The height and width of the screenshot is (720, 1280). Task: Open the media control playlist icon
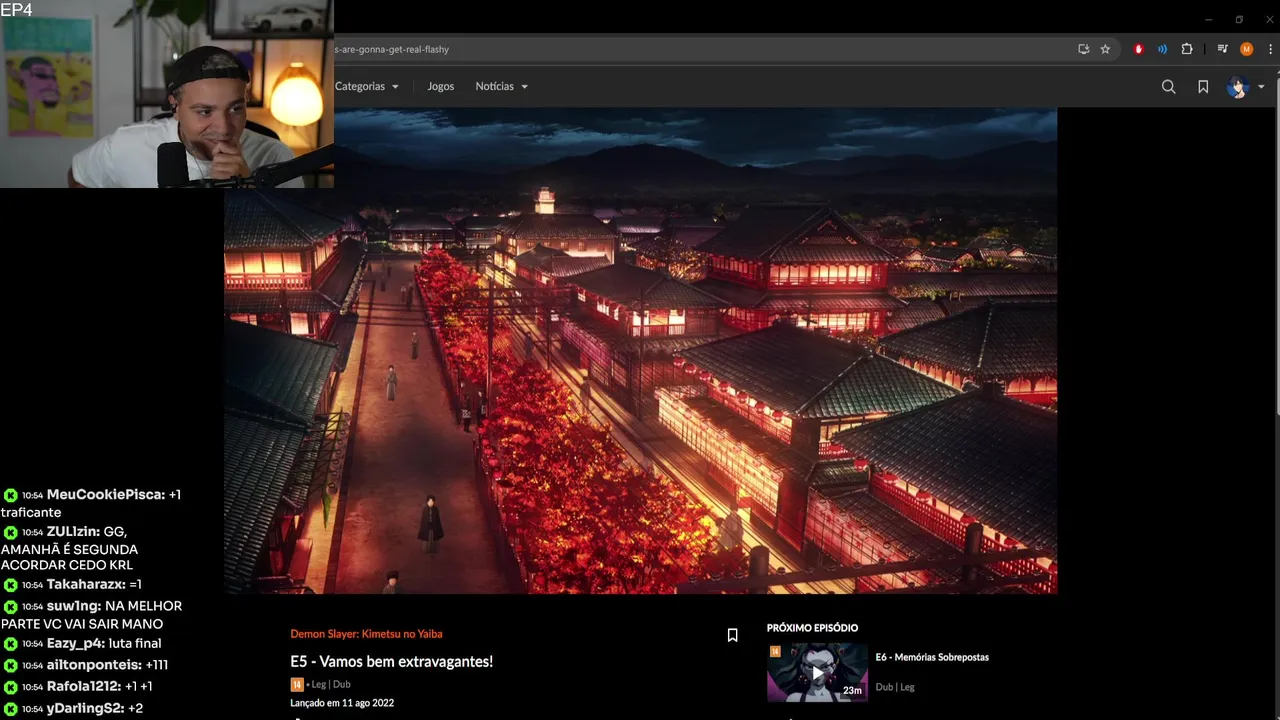click(x=1222, y=49)
